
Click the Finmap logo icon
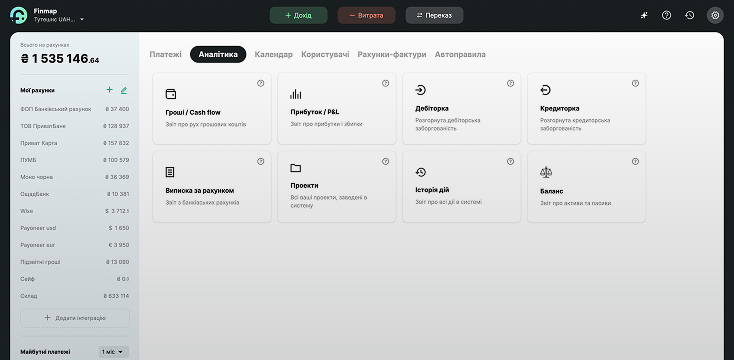18,15
